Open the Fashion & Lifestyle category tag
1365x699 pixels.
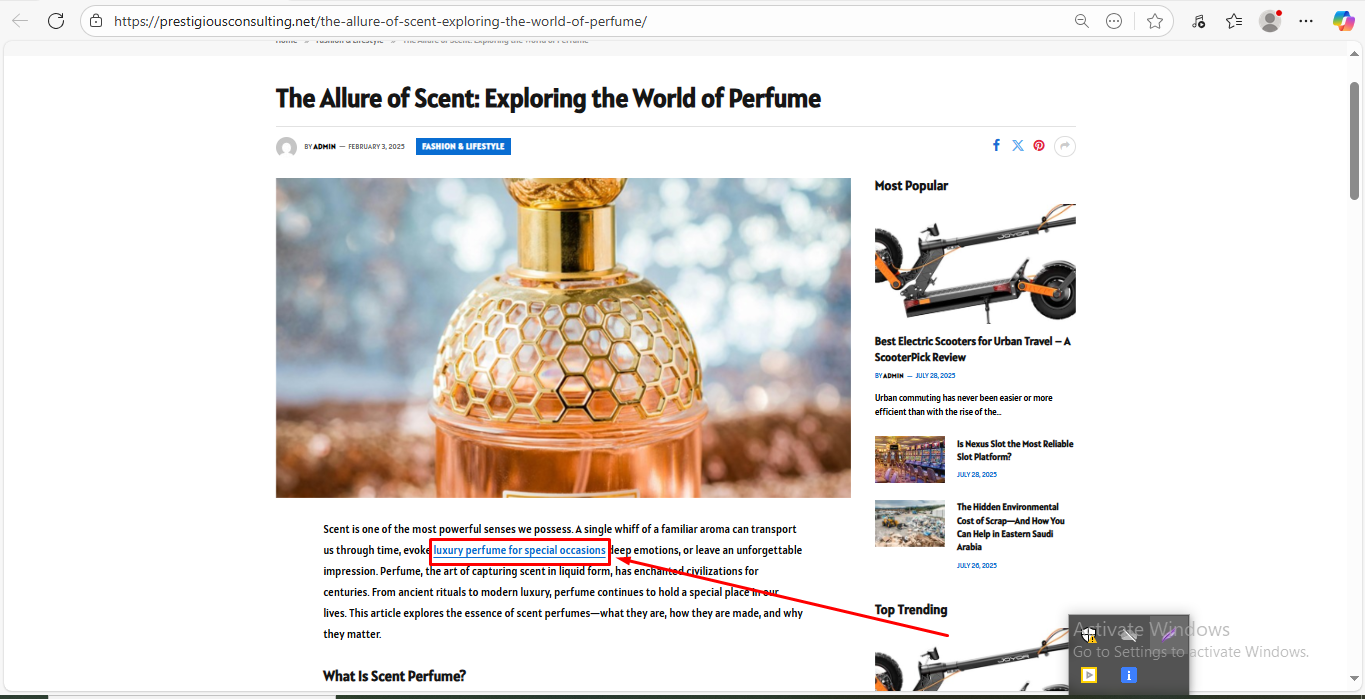[x=463, y=147]
